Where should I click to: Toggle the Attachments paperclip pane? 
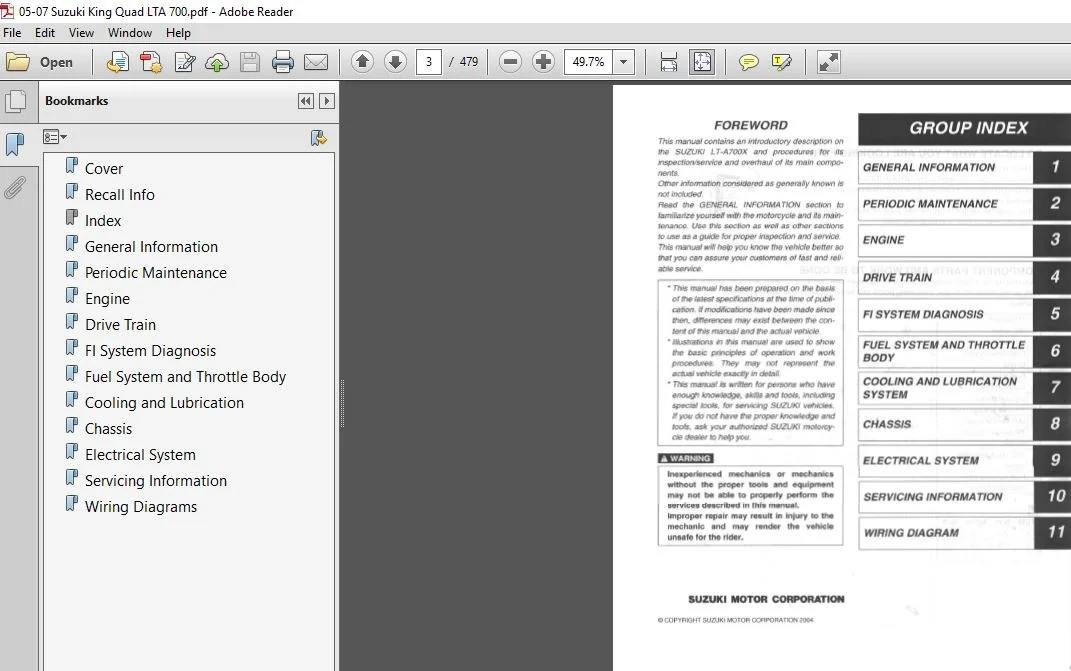[15, 187]
